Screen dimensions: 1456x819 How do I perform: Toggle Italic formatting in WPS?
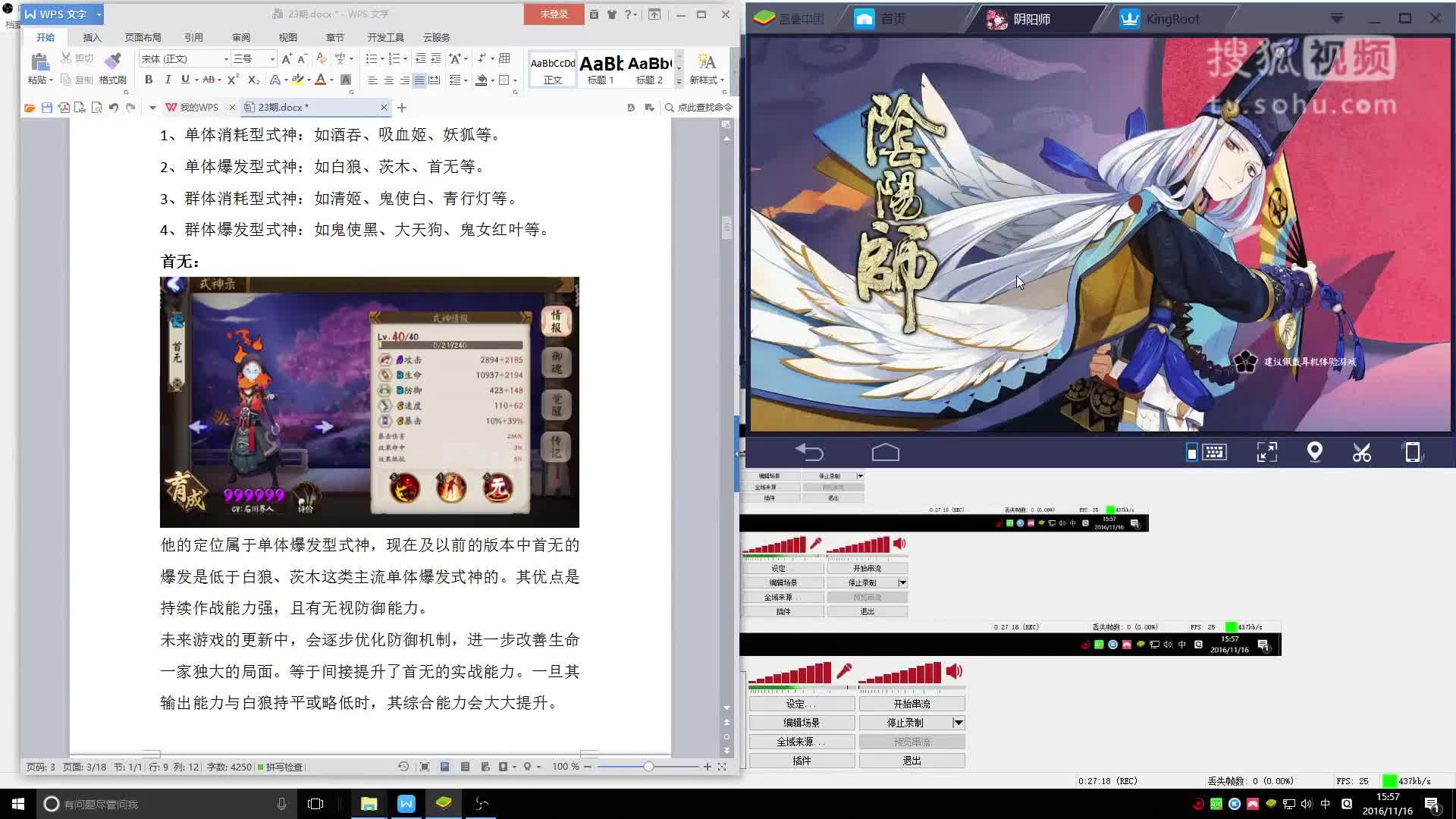(168, 80)
